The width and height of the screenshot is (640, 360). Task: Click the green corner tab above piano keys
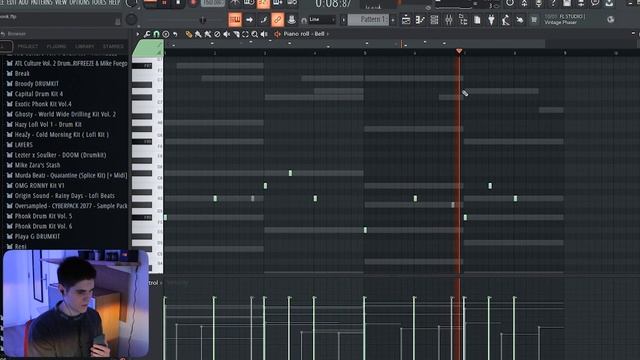pyautogui.click(x=148, y=48)
